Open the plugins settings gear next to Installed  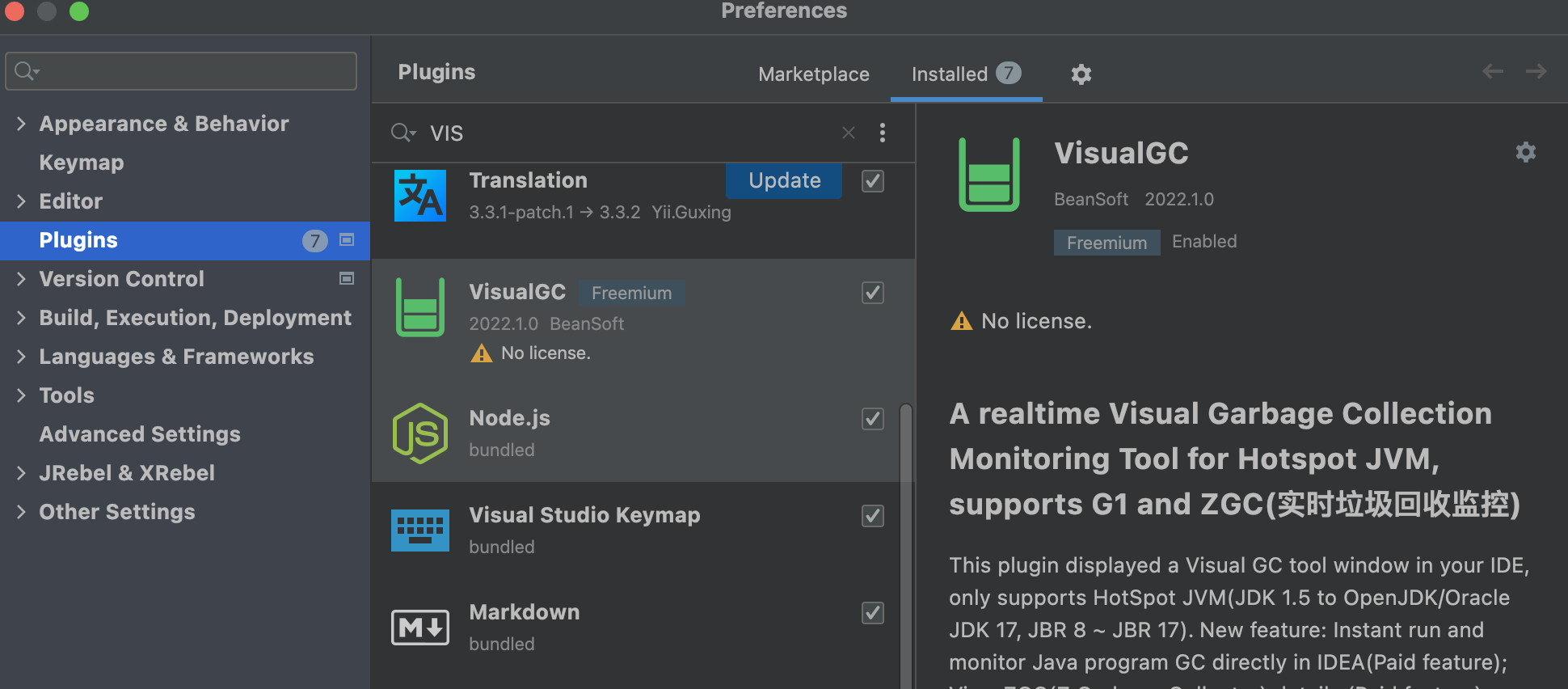tap(1081, 74)
